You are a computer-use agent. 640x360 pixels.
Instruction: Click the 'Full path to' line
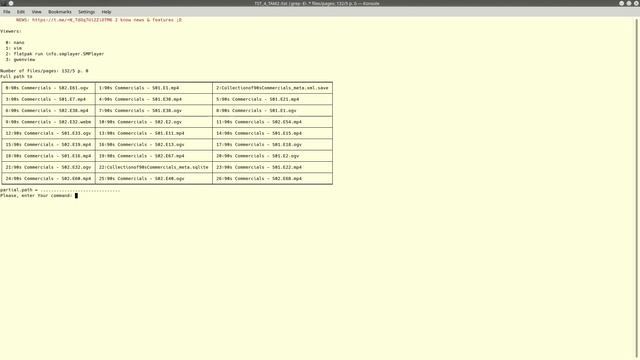coord(16,76)
